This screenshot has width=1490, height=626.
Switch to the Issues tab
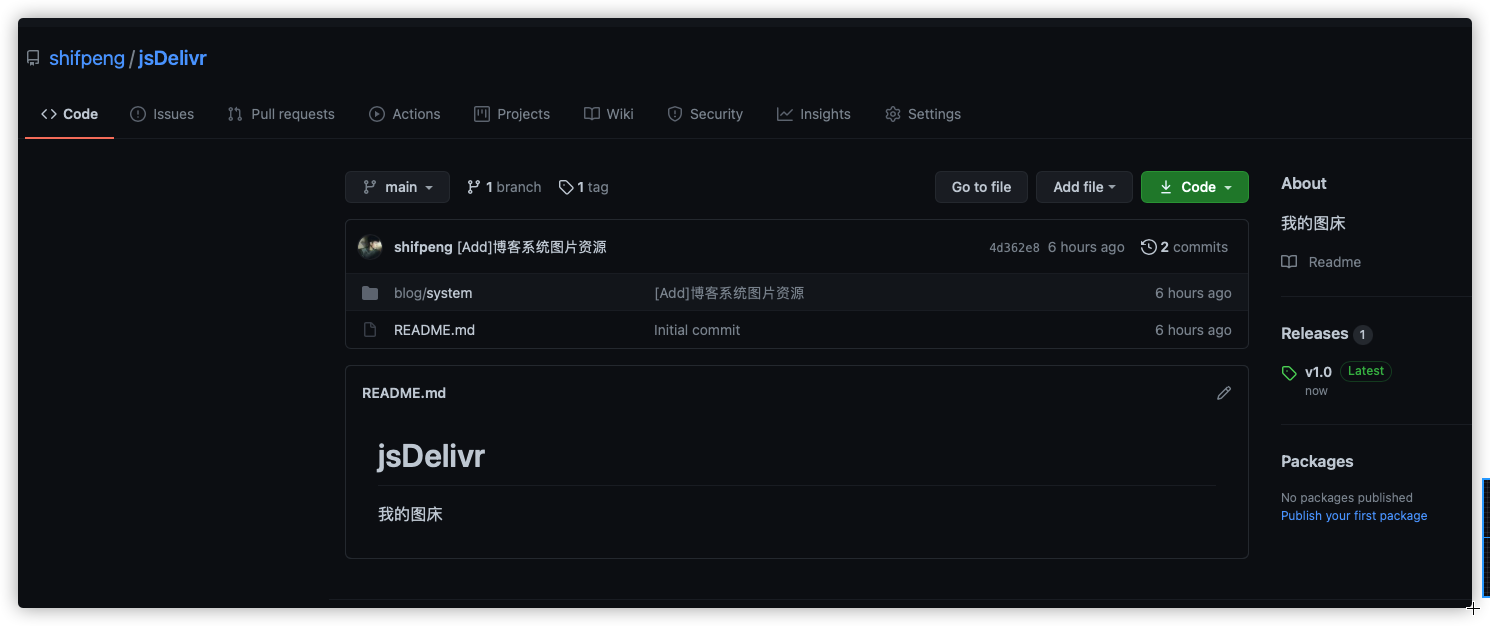162,114
